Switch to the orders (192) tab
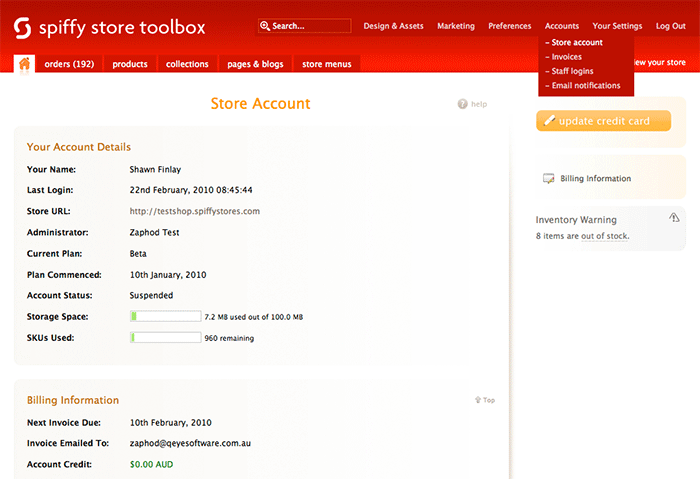 69,64
